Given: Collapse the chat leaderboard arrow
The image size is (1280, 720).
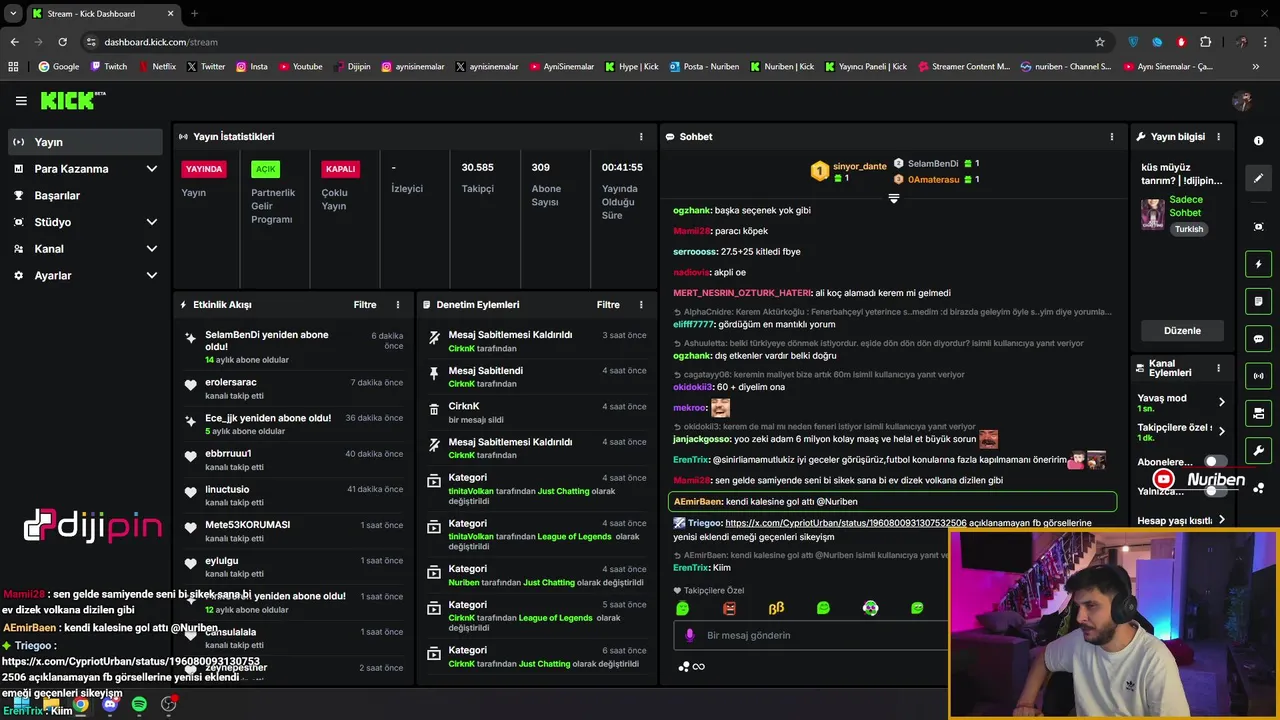Looking at the screenshot, I should click(x=894, y=199).
